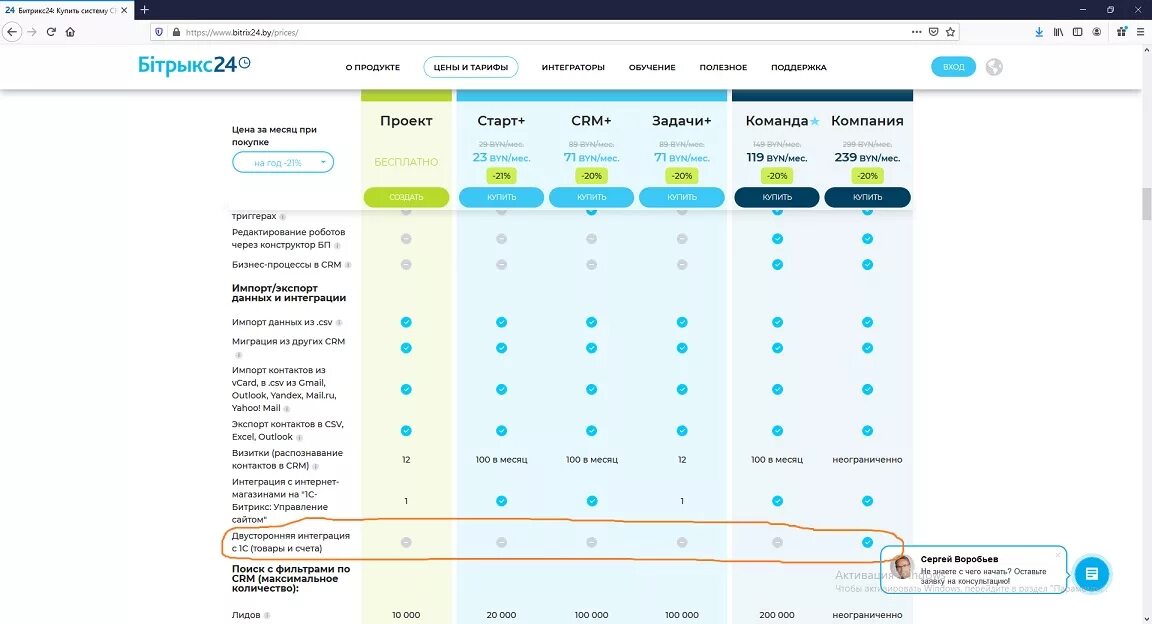Click Компания checkmark for Редактирование роботов

pos(868,239)
